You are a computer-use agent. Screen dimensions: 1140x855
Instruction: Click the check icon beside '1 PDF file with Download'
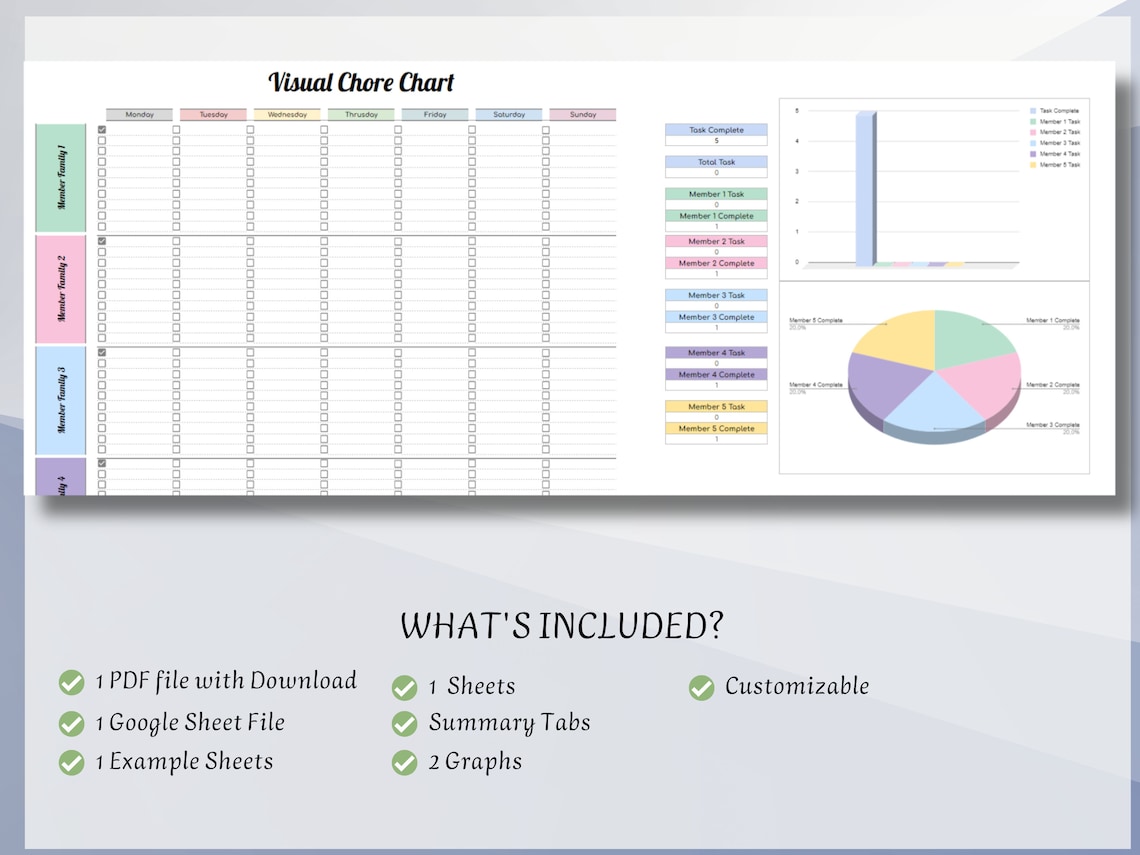pos(72,681)
